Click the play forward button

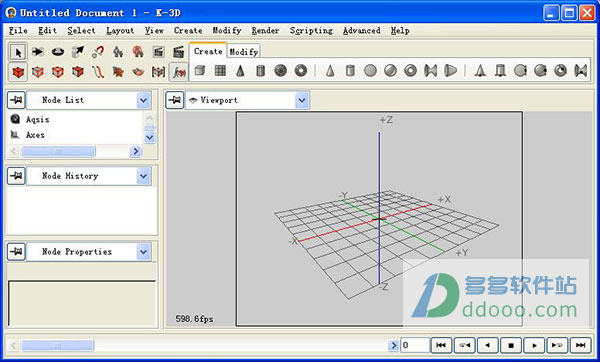click(534, 345)
